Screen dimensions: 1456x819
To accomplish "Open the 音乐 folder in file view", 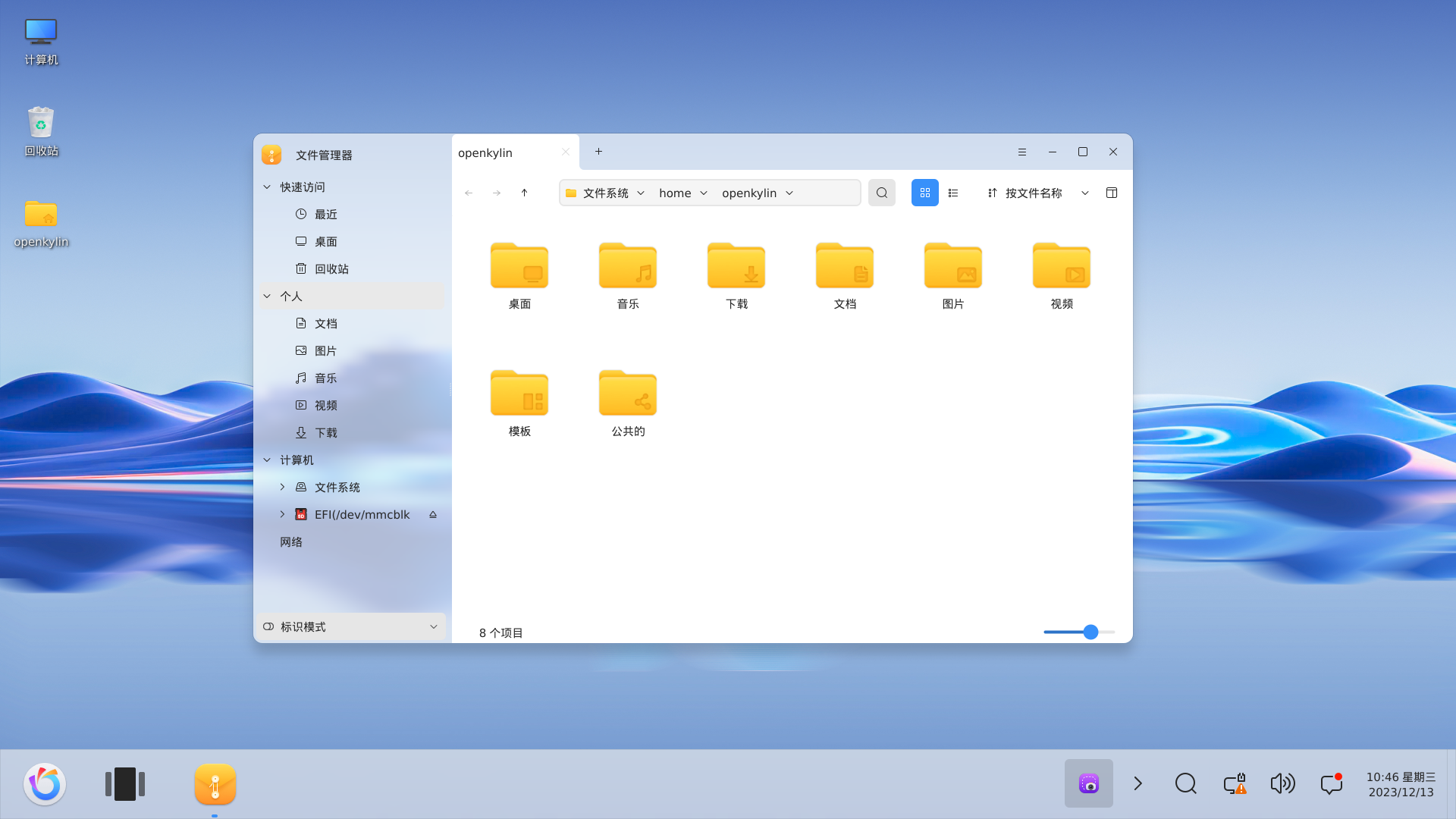I will click(x=628, y=275).
